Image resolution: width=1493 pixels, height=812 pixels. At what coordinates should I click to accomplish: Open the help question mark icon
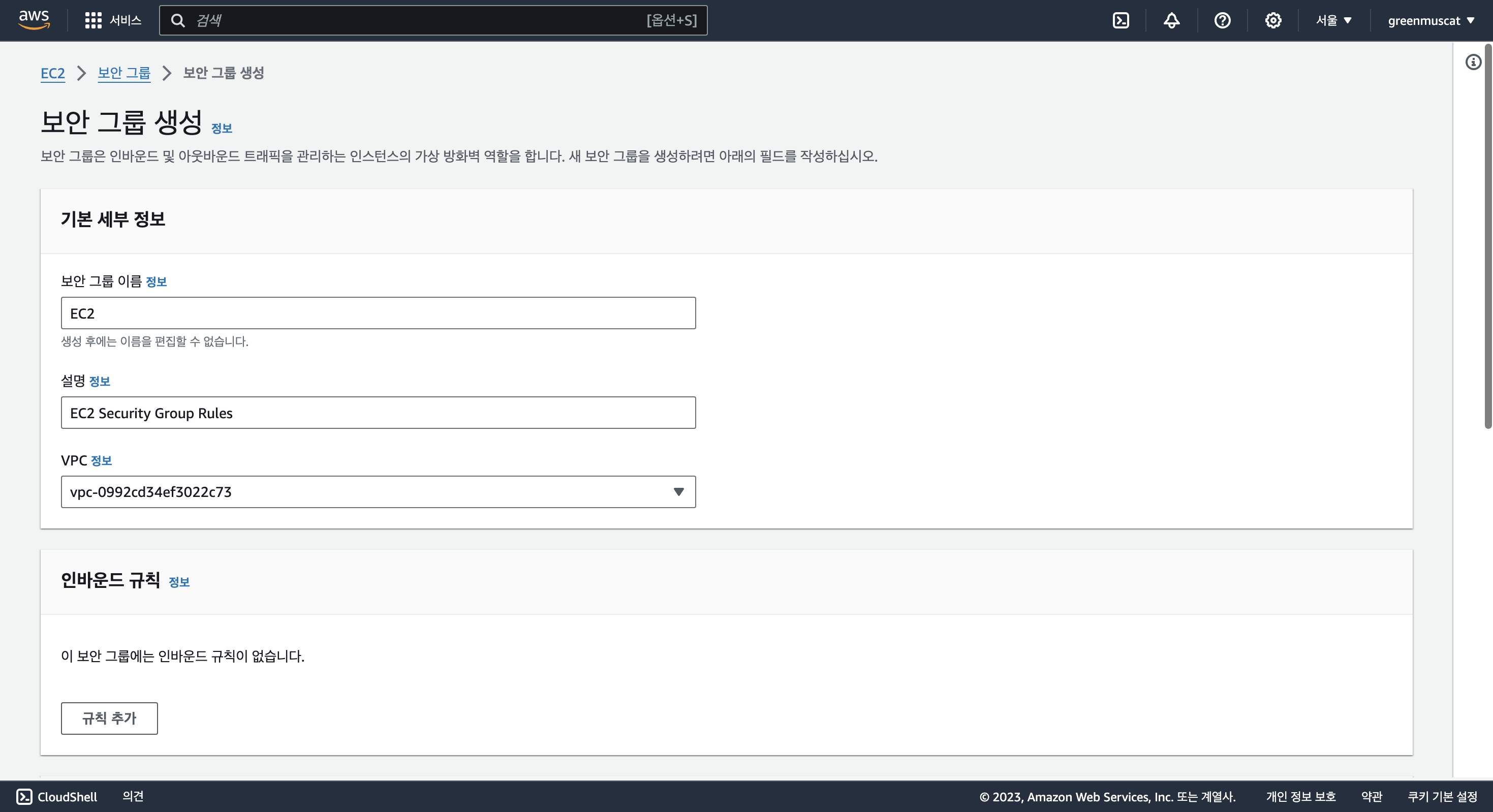[1222, 20]
